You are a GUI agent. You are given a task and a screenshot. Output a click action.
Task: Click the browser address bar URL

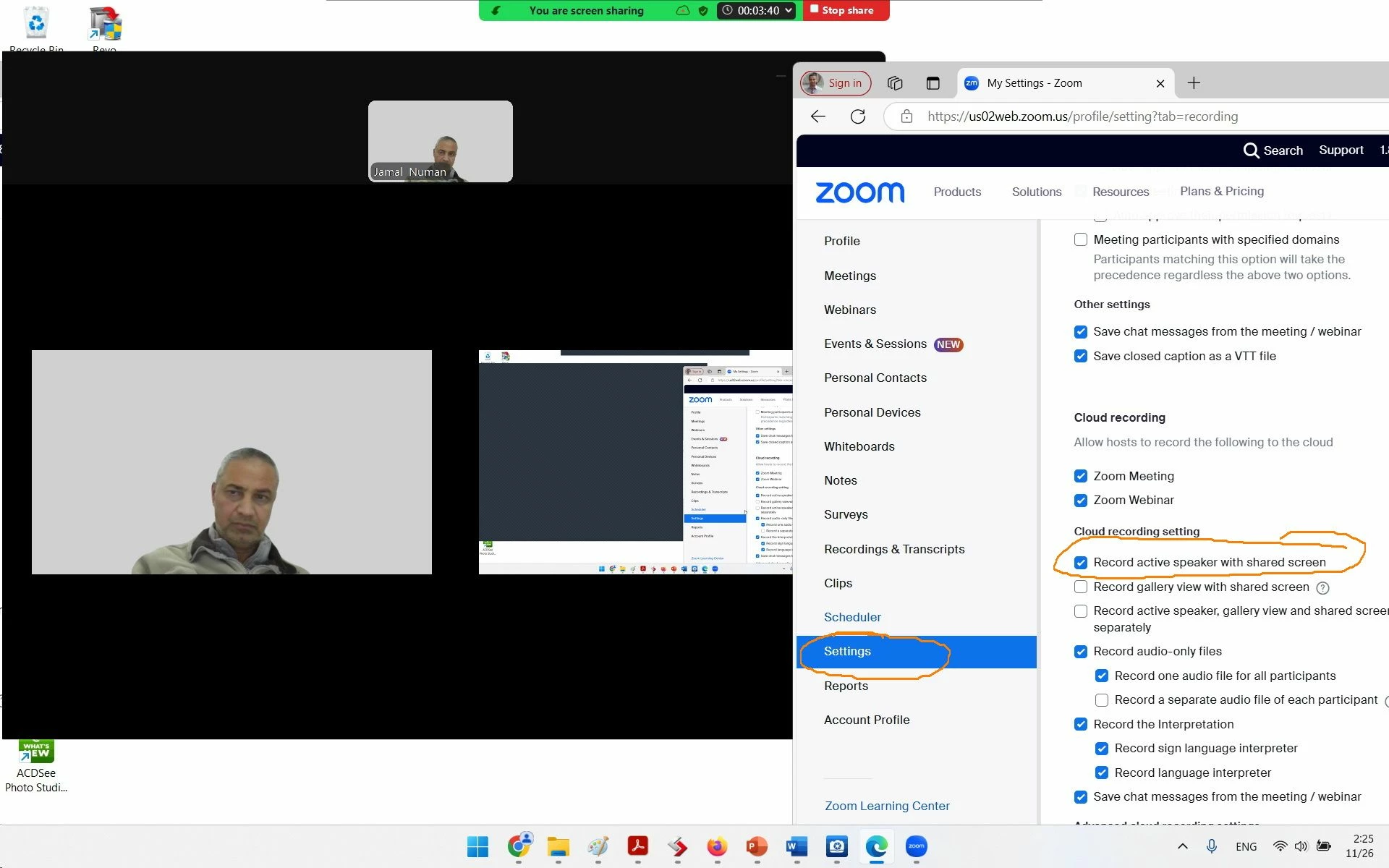pos(1082,116)
